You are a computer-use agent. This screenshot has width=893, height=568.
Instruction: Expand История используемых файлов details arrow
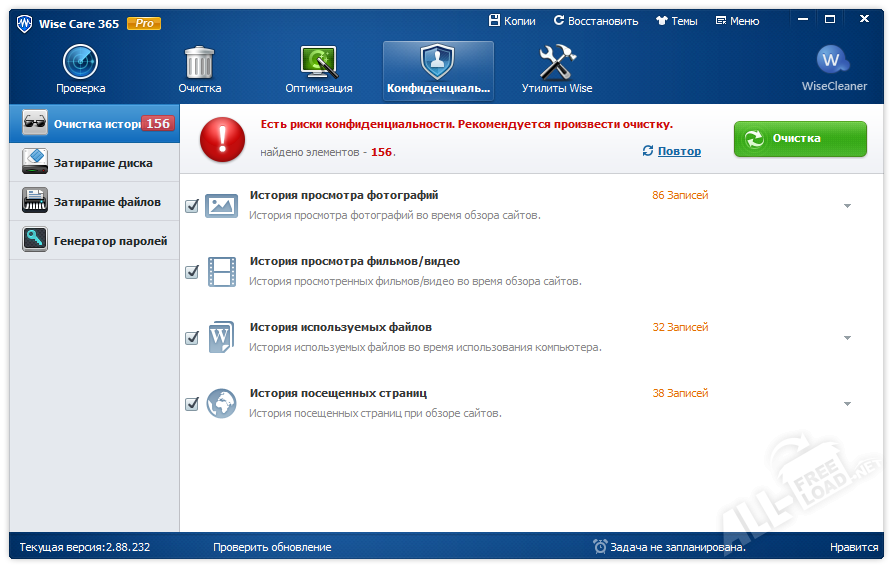pyautogui.click(x=847, y=338)
